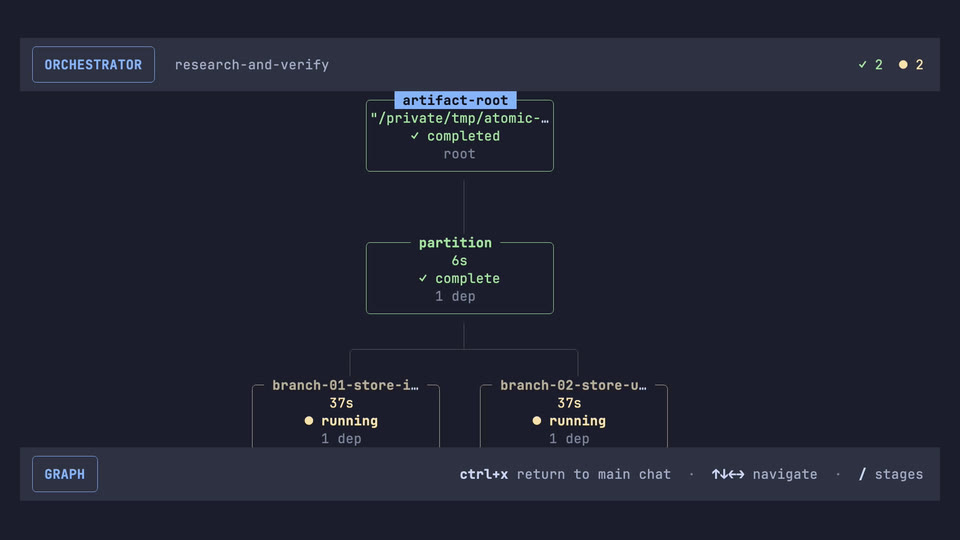The image size is (960, 540).
Task: Click the branch-02 1 dep label
Action: click(x=569, y=438)
